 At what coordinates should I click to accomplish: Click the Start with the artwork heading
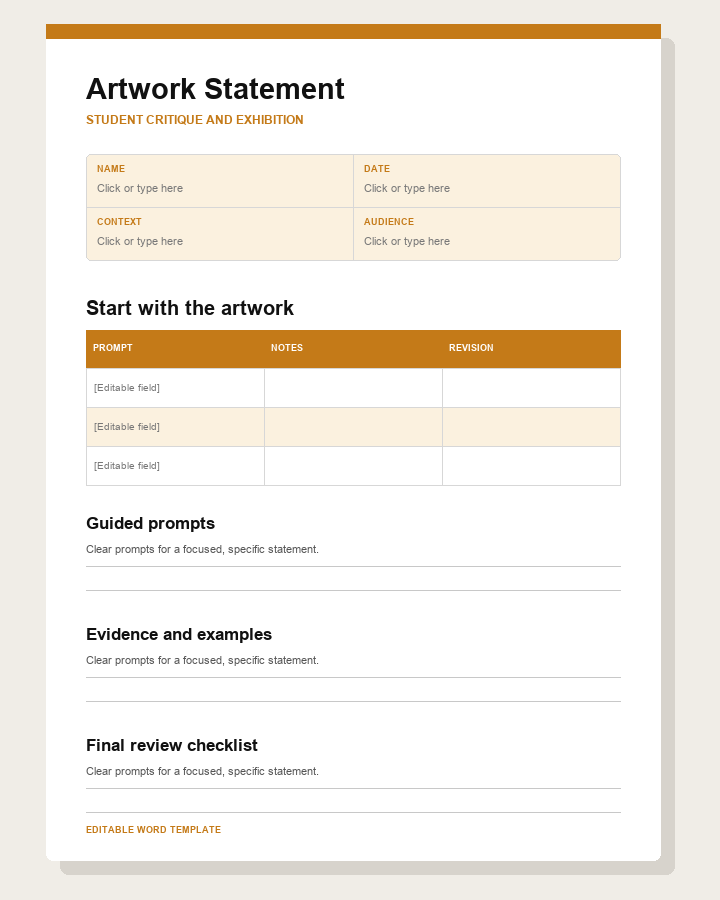coord(190,308)
